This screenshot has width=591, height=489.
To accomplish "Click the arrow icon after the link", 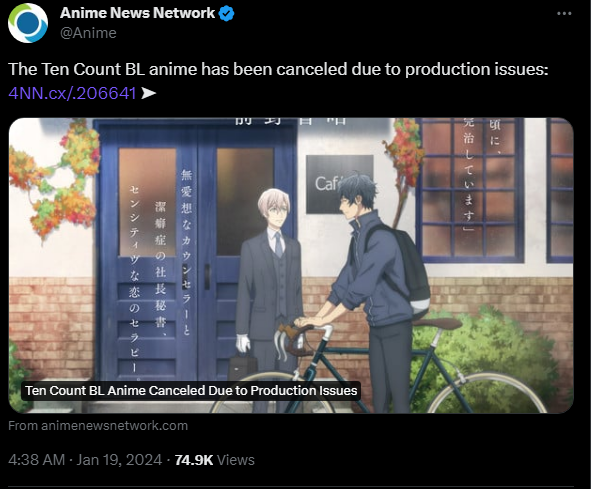I will 149,93.
